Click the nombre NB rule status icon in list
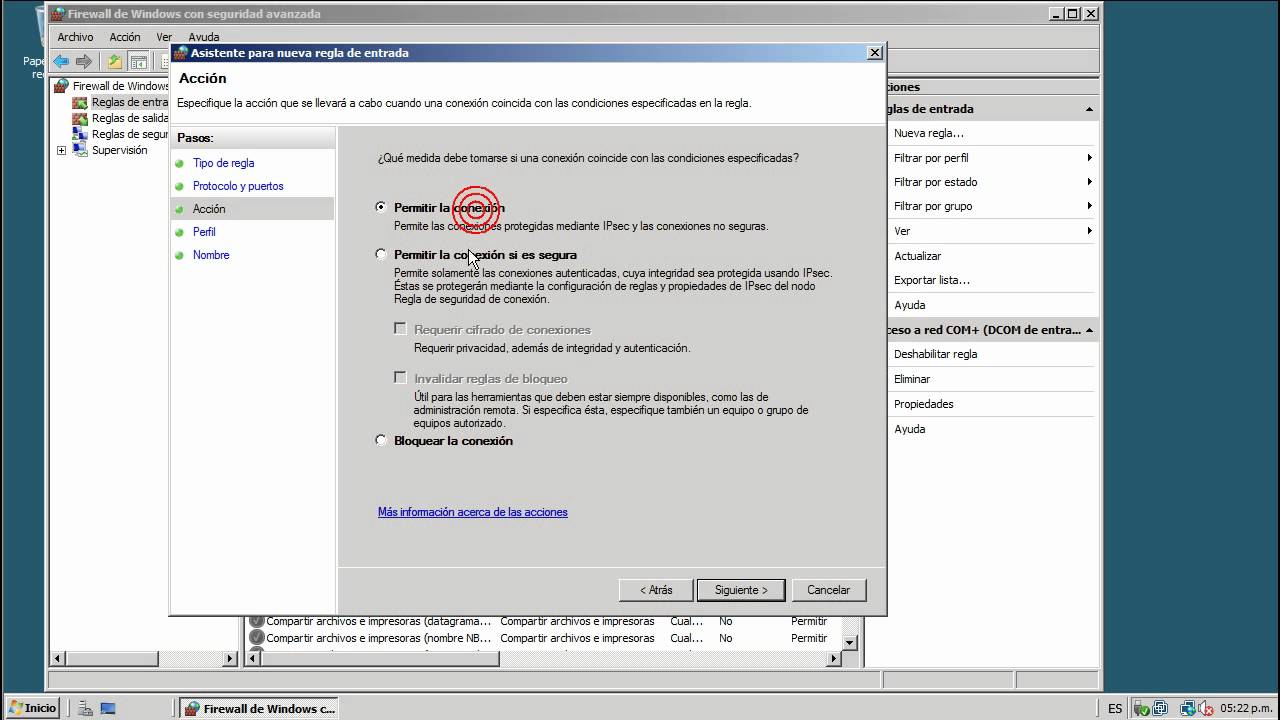Viewport: 1280px width, 720px height. tap(257, 638)
